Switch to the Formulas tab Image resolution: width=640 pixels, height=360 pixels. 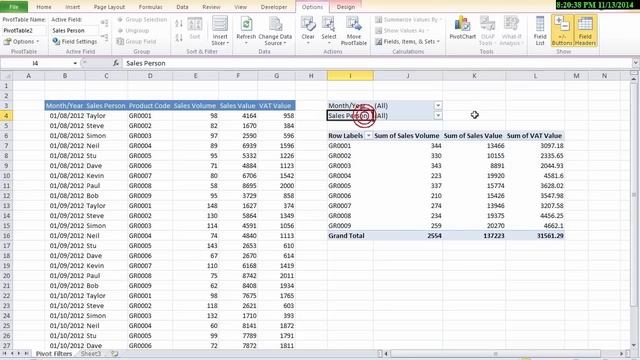[x=151, y=7]
